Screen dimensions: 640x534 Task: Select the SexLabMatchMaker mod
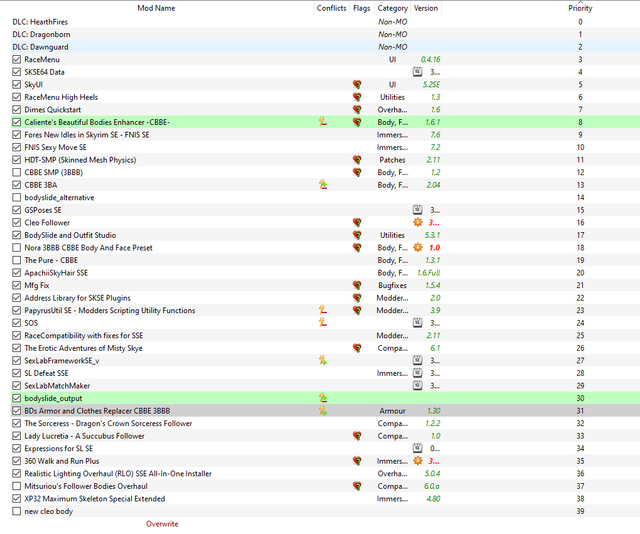pos(325,386)
